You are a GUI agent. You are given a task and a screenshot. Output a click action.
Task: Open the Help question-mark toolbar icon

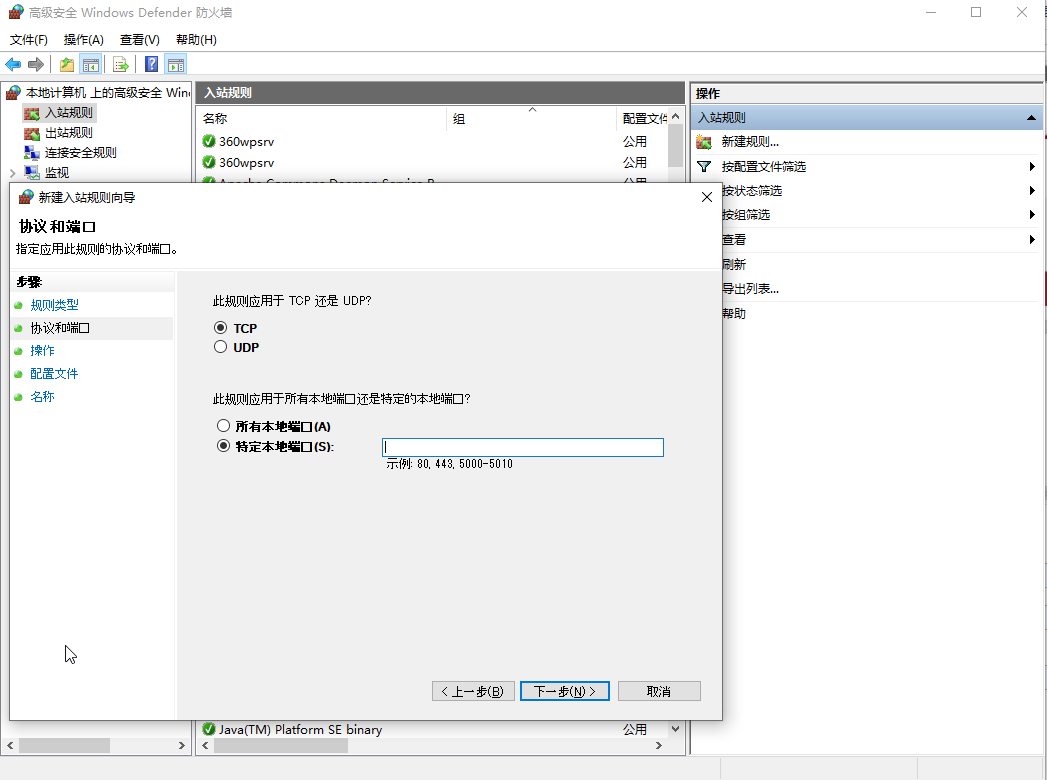[152, 64]
